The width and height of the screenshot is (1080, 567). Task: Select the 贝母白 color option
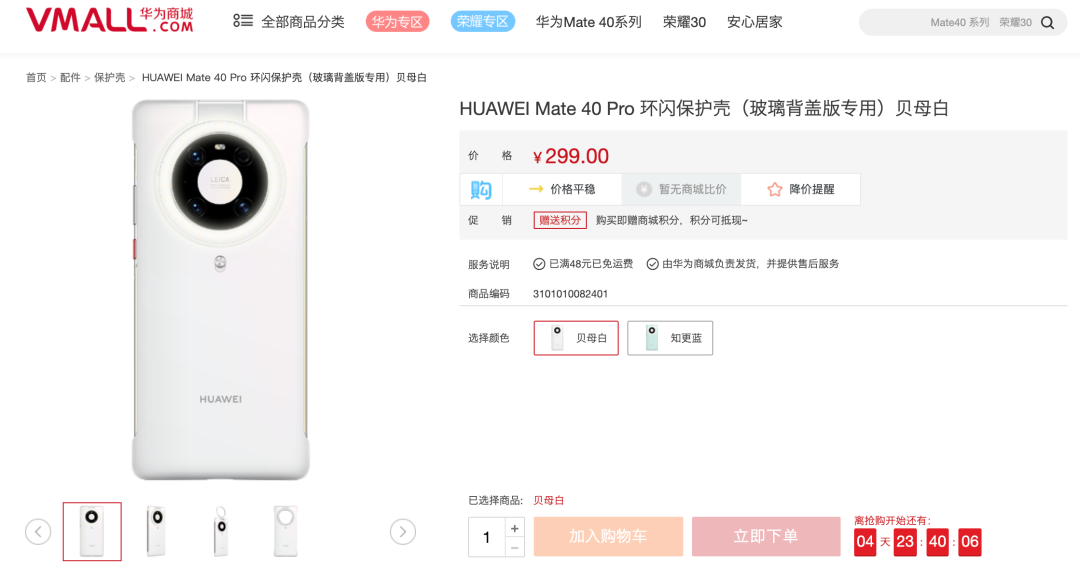pos(576,338)
